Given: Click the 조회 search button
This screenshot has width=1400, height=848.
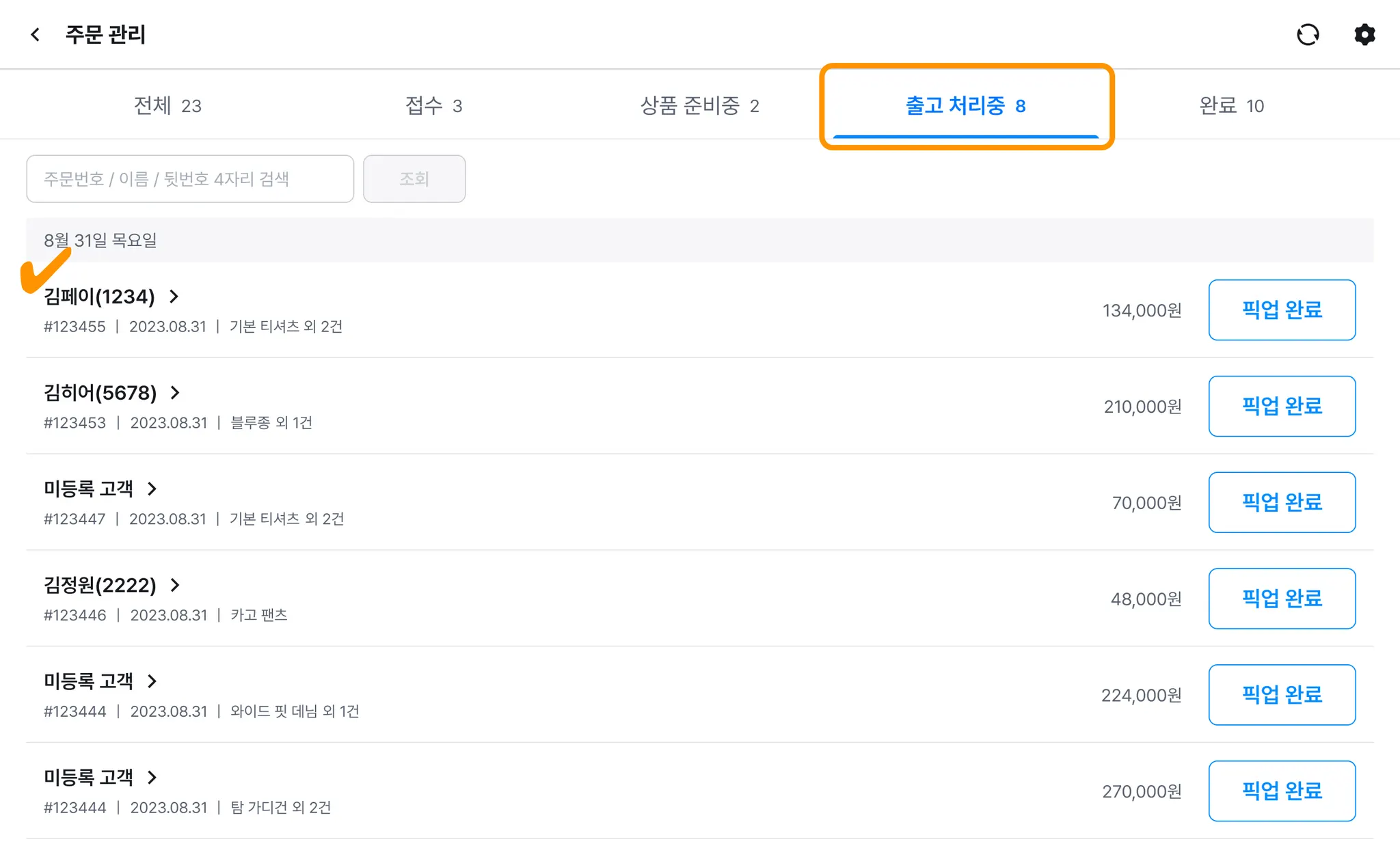Looking at the screenshot, I should tap(414, 179).
